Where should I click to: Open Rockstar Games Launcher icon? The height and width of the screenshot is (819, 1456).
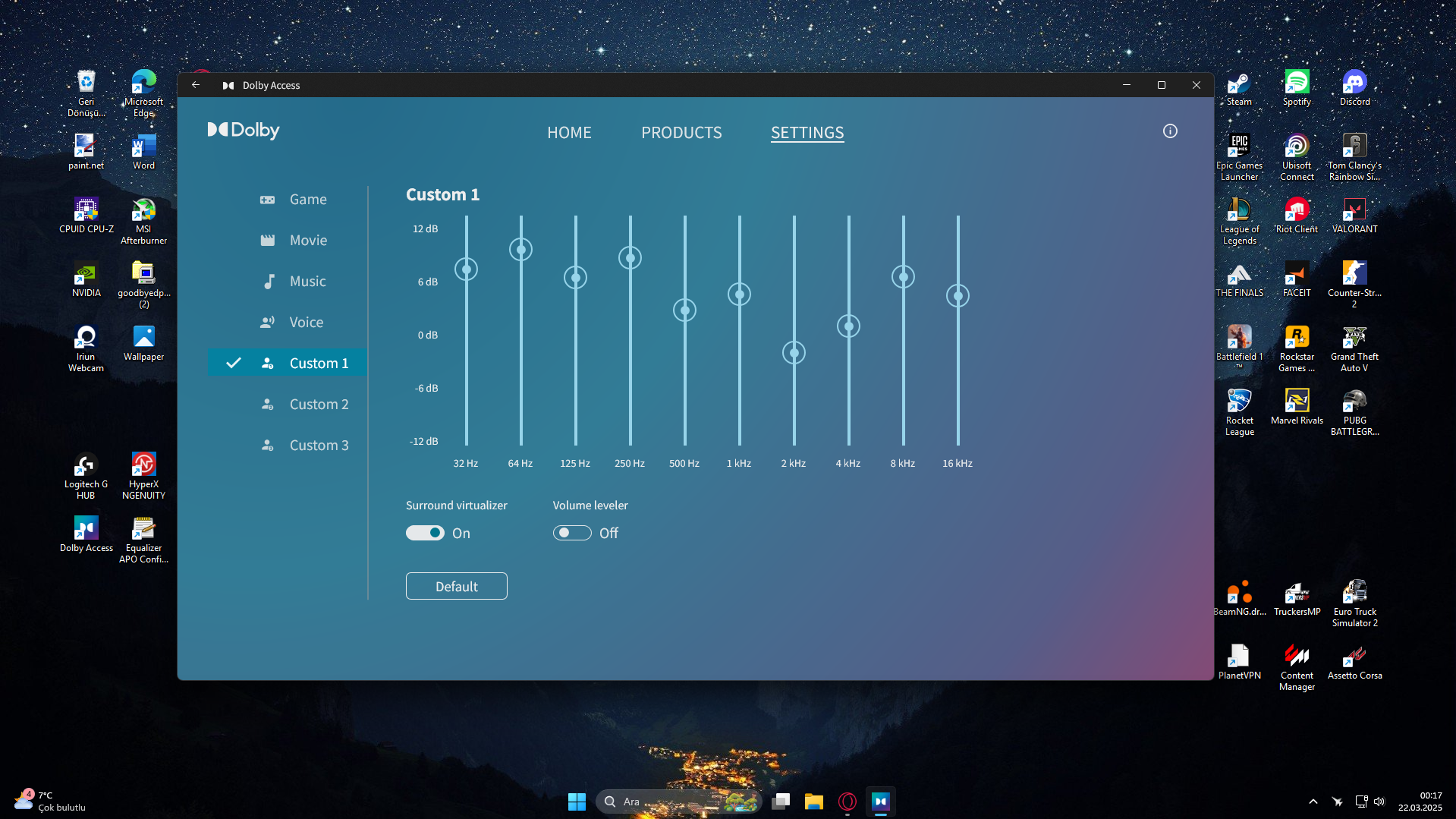(1297, 348)
